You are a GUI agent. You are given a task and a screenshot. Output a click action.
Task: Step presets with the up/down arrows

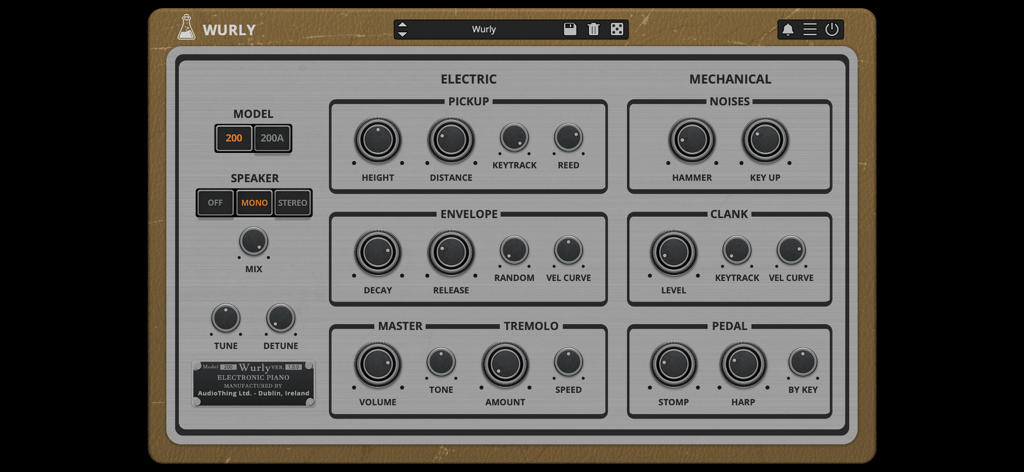click(x=402, y=29)
